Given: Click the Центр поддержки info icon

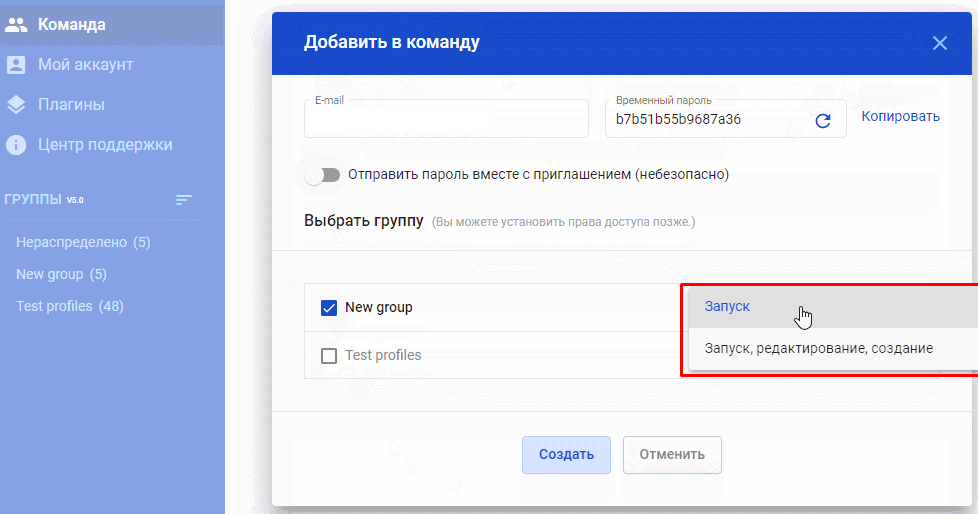Looking at the screenshot, I should [x=16, y=145].
